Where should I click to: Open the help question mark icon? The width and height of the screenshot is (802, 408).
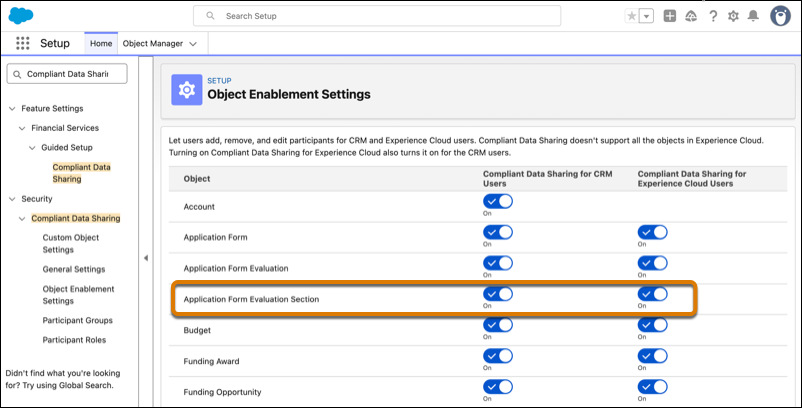click(x=713, y=16)
